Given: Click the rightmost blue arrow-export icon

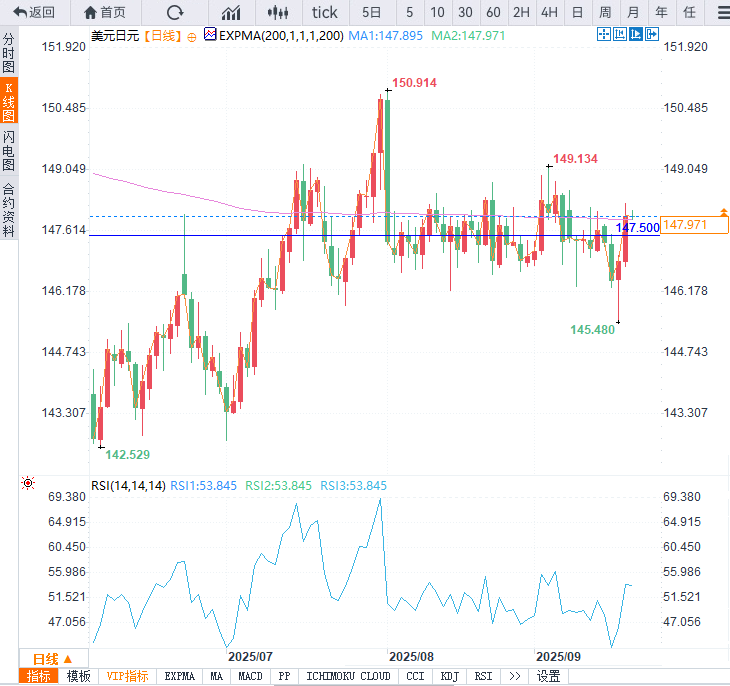Looking at the screenshot, I should [652, 34].
